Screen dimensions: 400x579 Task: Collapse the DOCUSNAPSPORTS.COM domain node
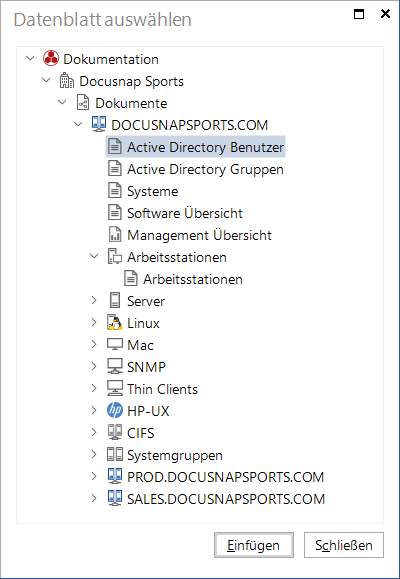[78, 124]
